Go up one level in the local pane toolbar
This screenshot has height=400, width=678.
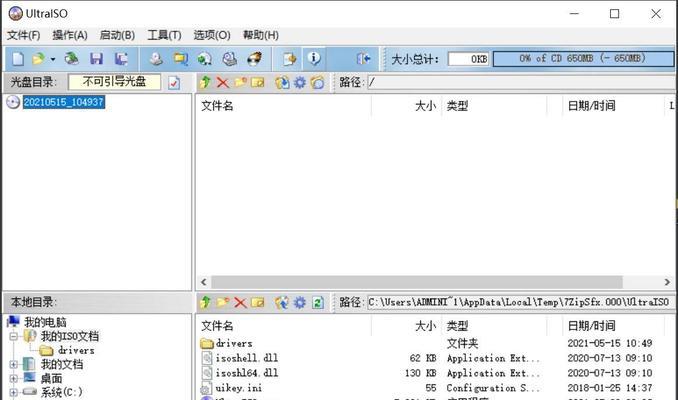[205, 302]
